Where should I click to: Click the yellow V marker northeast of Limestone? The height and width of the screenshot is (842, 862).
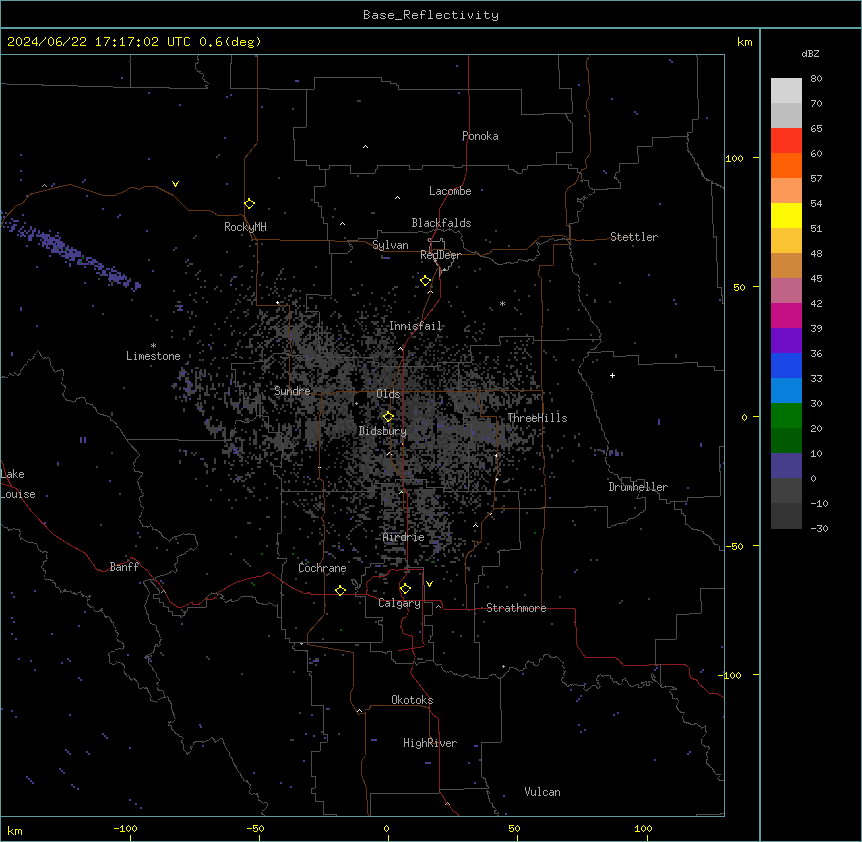point(175,184)
